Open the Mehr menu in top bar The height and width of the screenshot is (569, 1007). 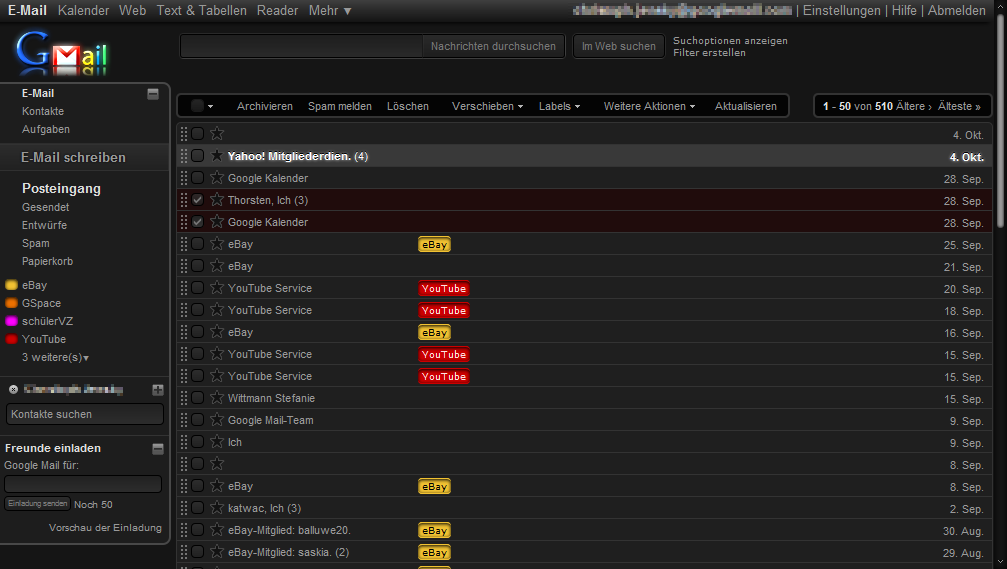(330, 10)
